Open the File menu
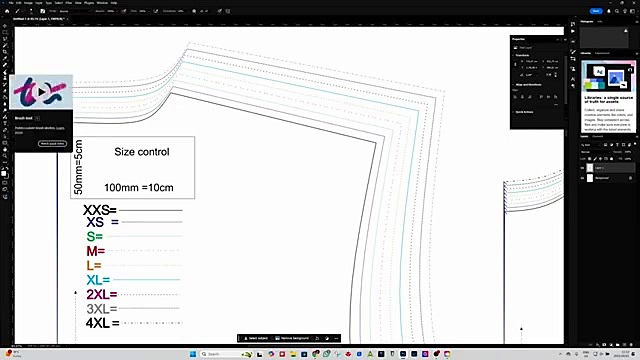 pyautogui.click(x=11, y=2)
